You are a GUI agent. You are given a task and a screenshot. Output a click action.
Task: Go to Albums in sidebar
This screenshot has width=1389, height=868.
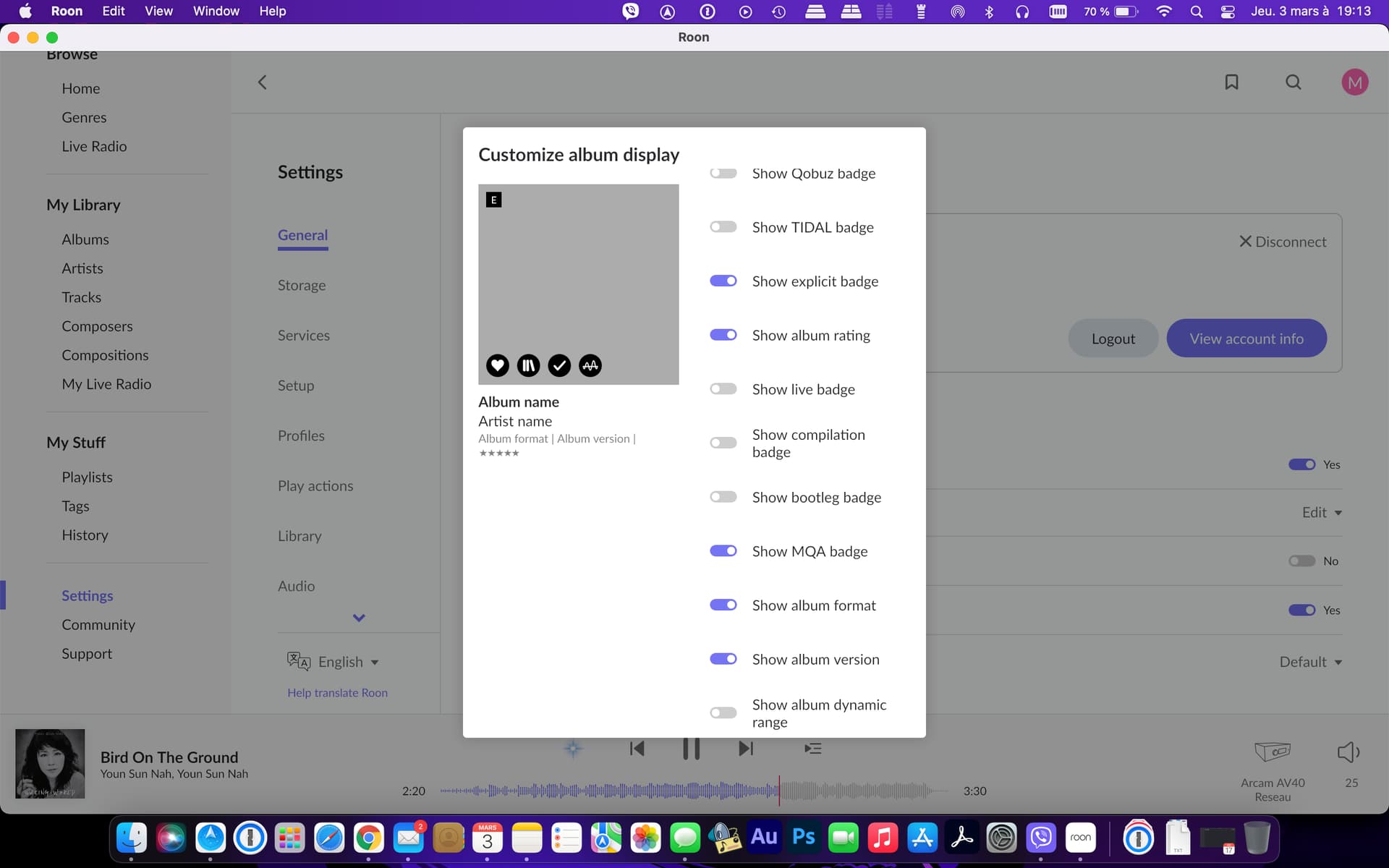tap(85, 239)
